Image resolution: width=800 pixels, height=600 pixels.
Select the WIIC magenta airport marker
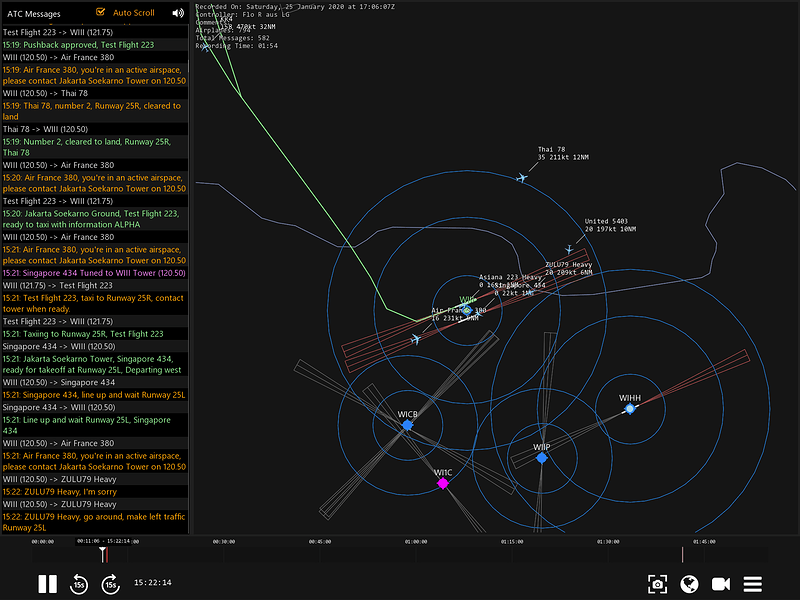(443, 483)
